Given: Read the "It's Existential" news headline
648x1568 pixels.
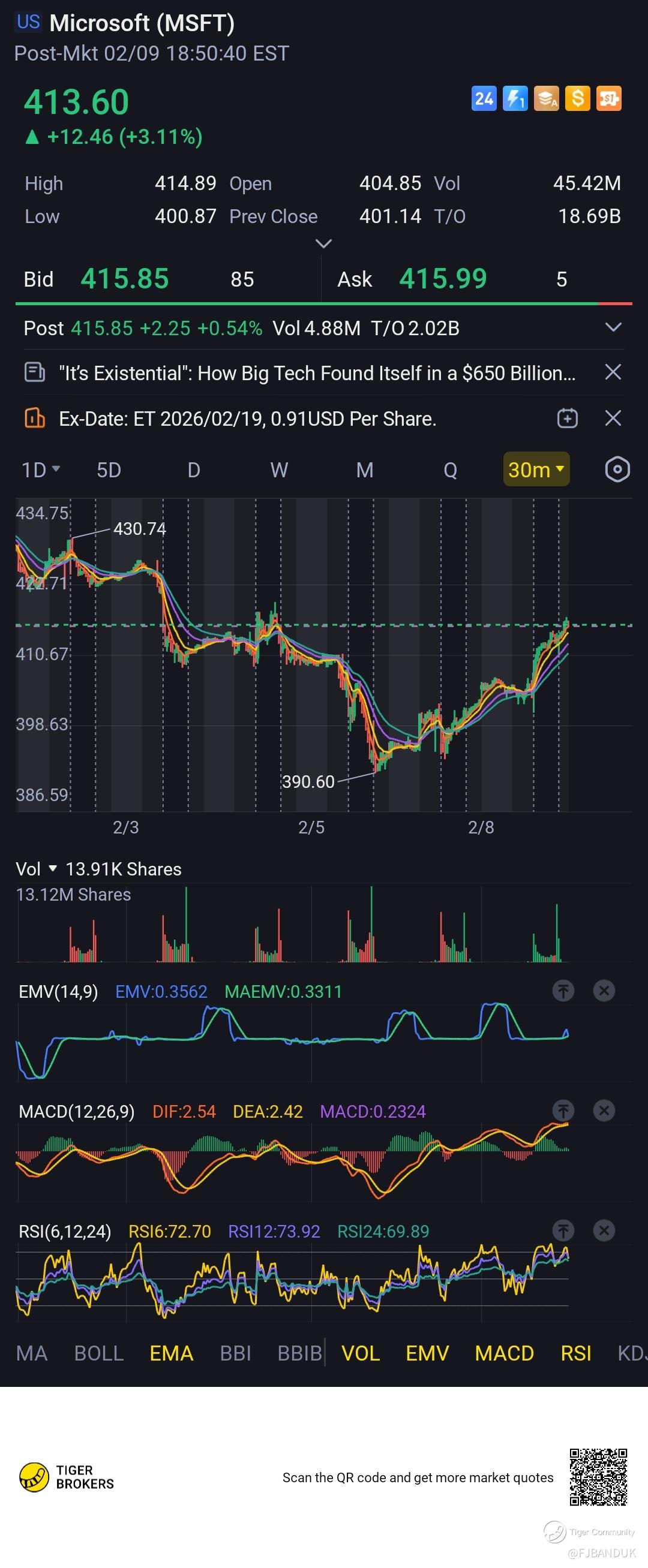Looking at the screenshot, I should coord(317,372).
